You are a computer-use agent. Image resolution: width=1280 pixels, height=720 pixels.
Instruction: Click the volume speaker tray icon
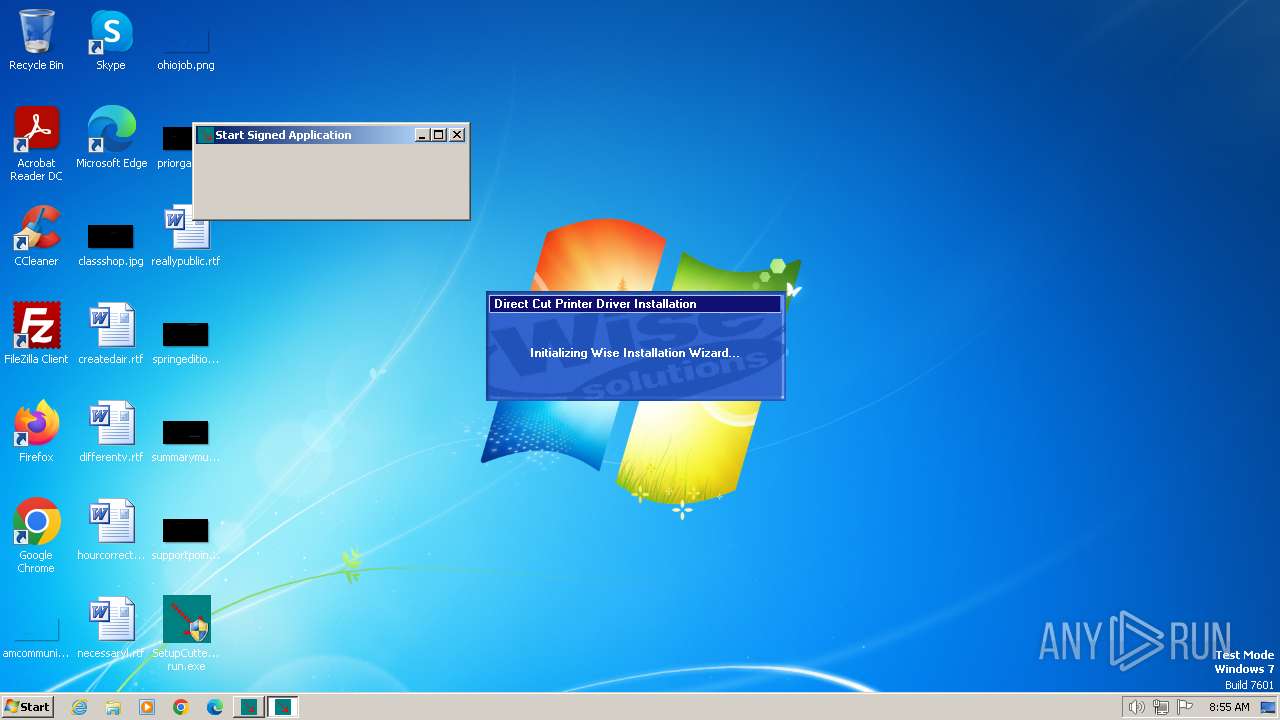(x=1136, y=707)
